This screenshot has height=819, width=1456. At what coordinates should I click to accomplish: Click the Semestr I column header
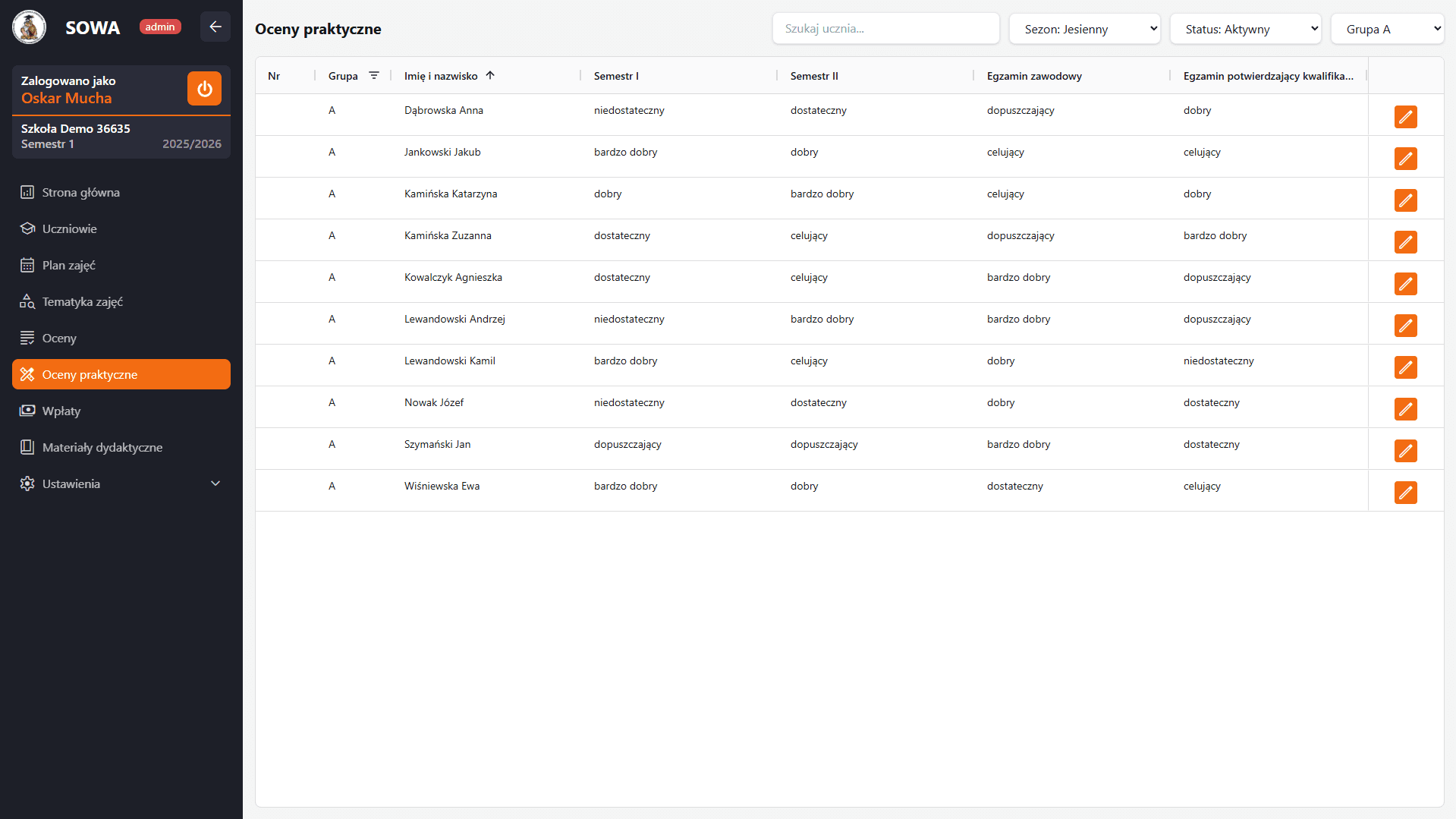click(x=616, y=76)
